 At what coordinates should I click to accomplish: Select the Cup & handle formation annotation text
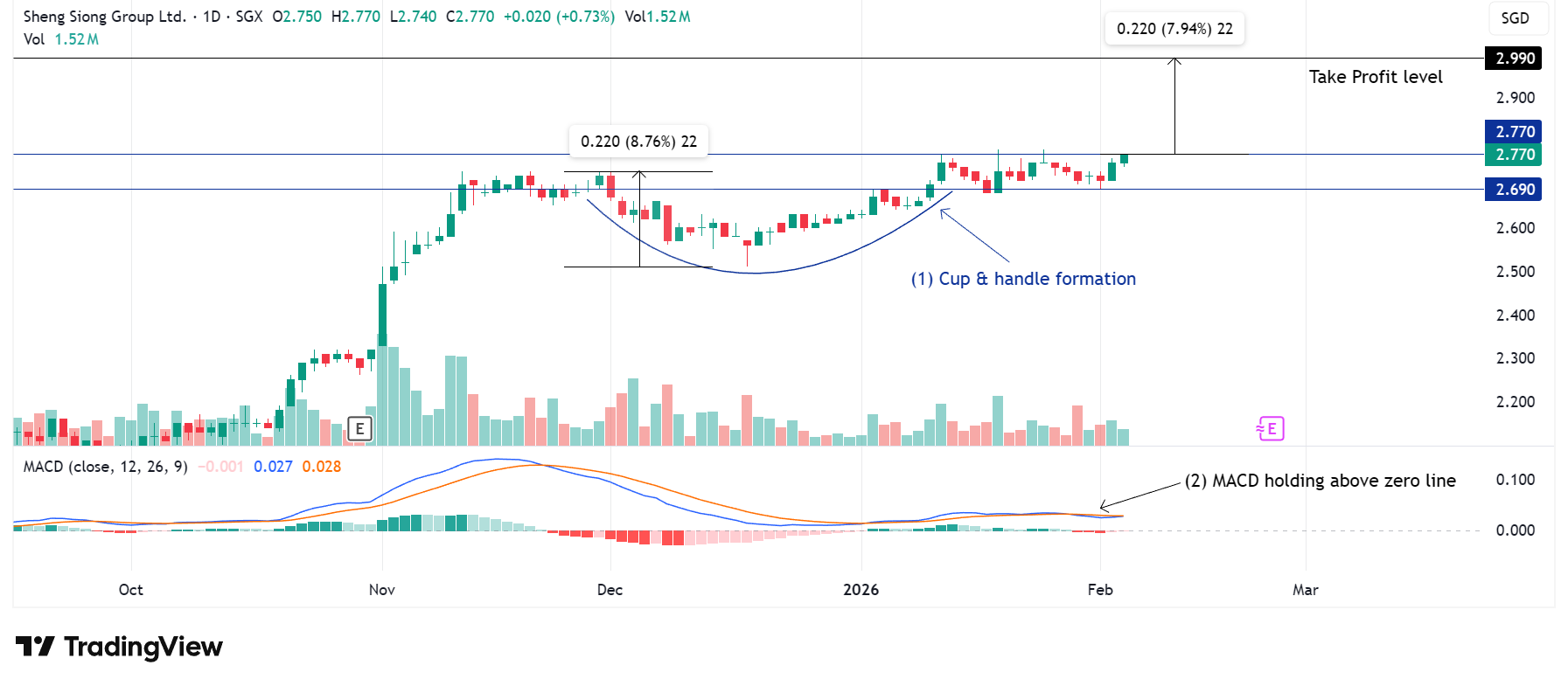coord(1023,279)
